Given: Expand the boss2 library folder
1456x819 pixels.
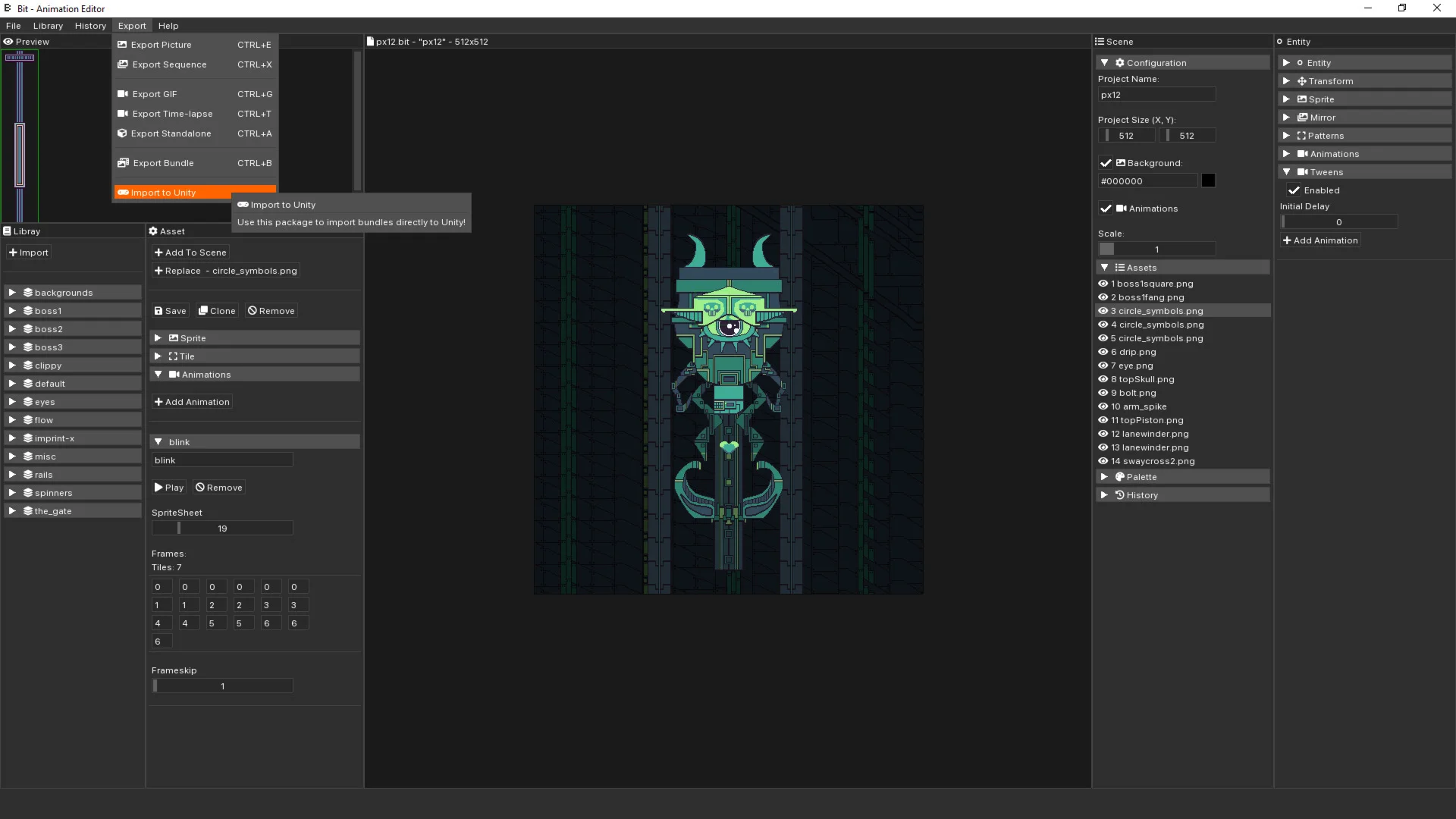Looking at the screenshot, I should 12,329.
